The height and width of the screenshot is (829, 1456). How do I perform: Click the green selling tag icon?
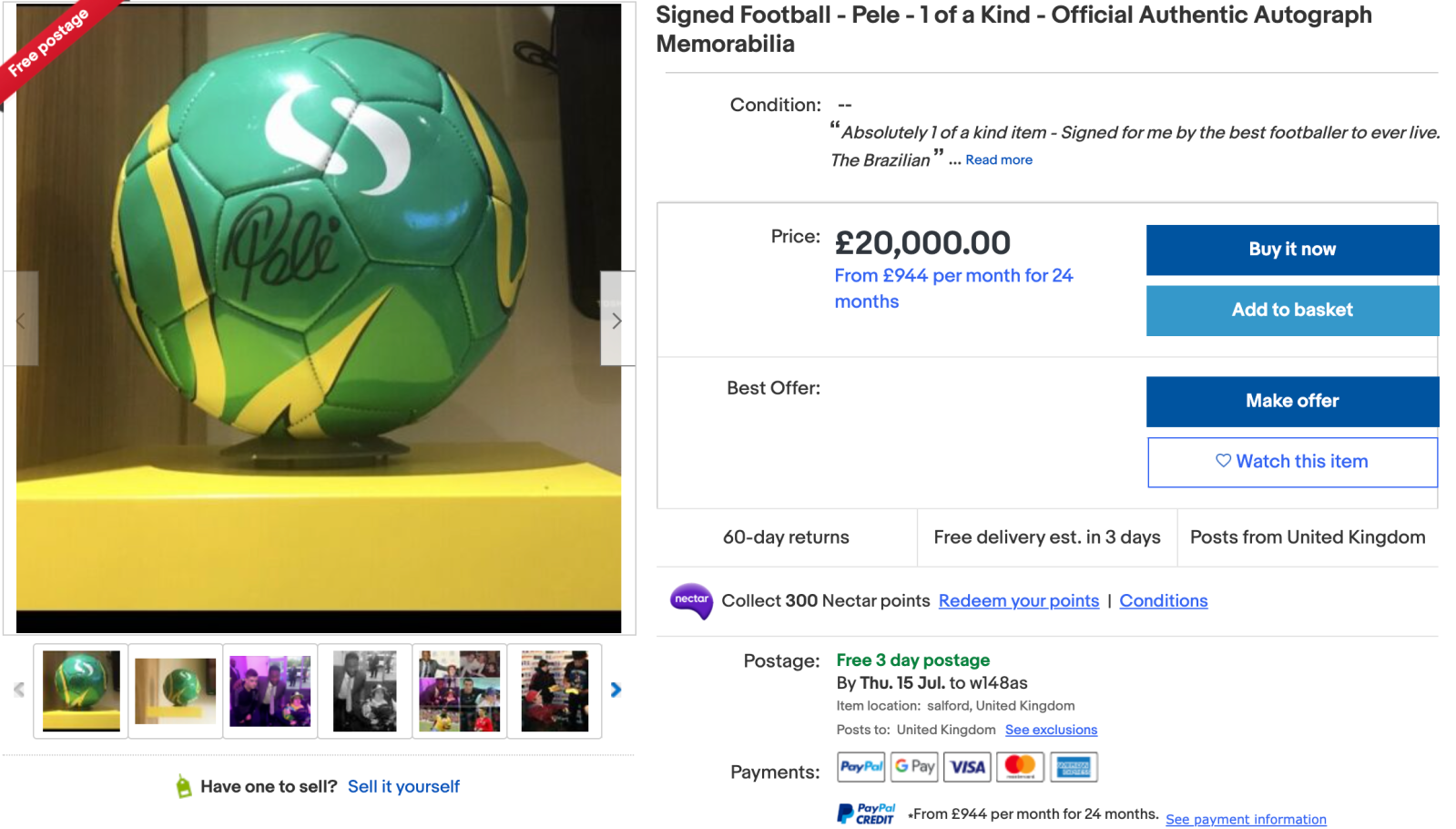pos(184,786)
